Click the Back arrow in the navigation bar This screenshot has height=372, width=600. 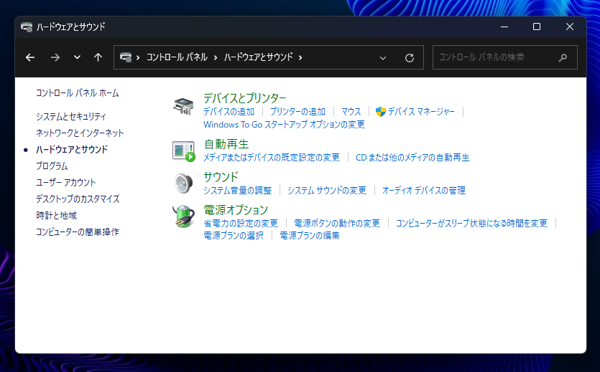pos(30,57)
